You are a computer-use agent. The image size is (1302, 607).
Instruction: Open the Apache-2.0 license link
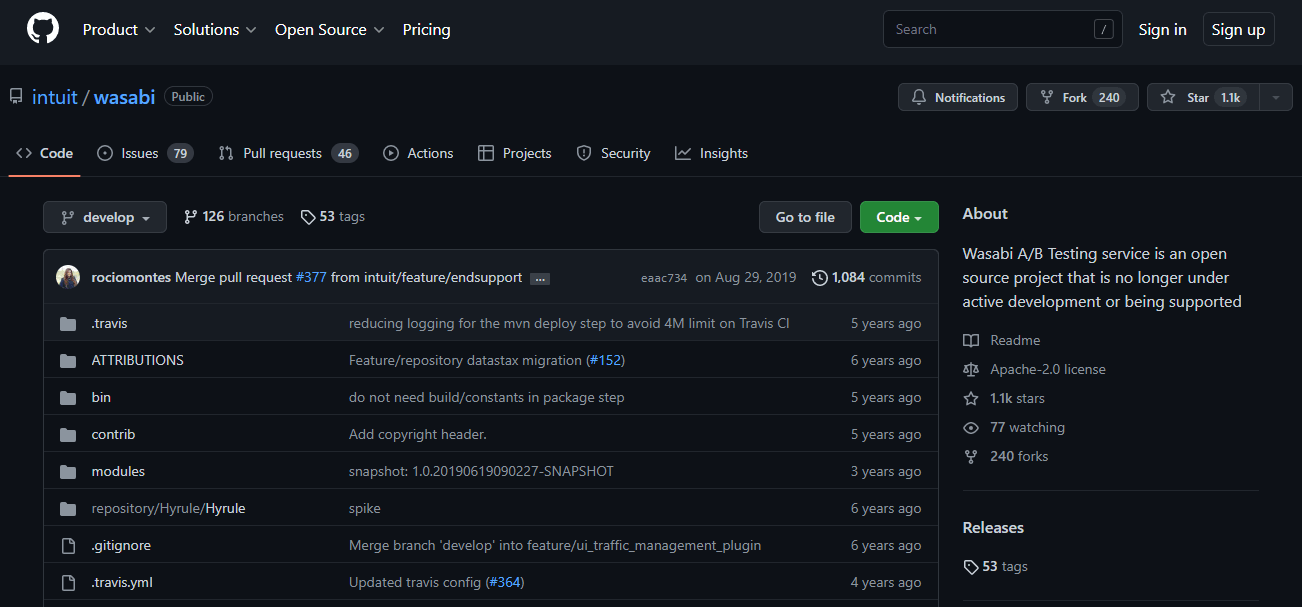[x=1047, y=369]
